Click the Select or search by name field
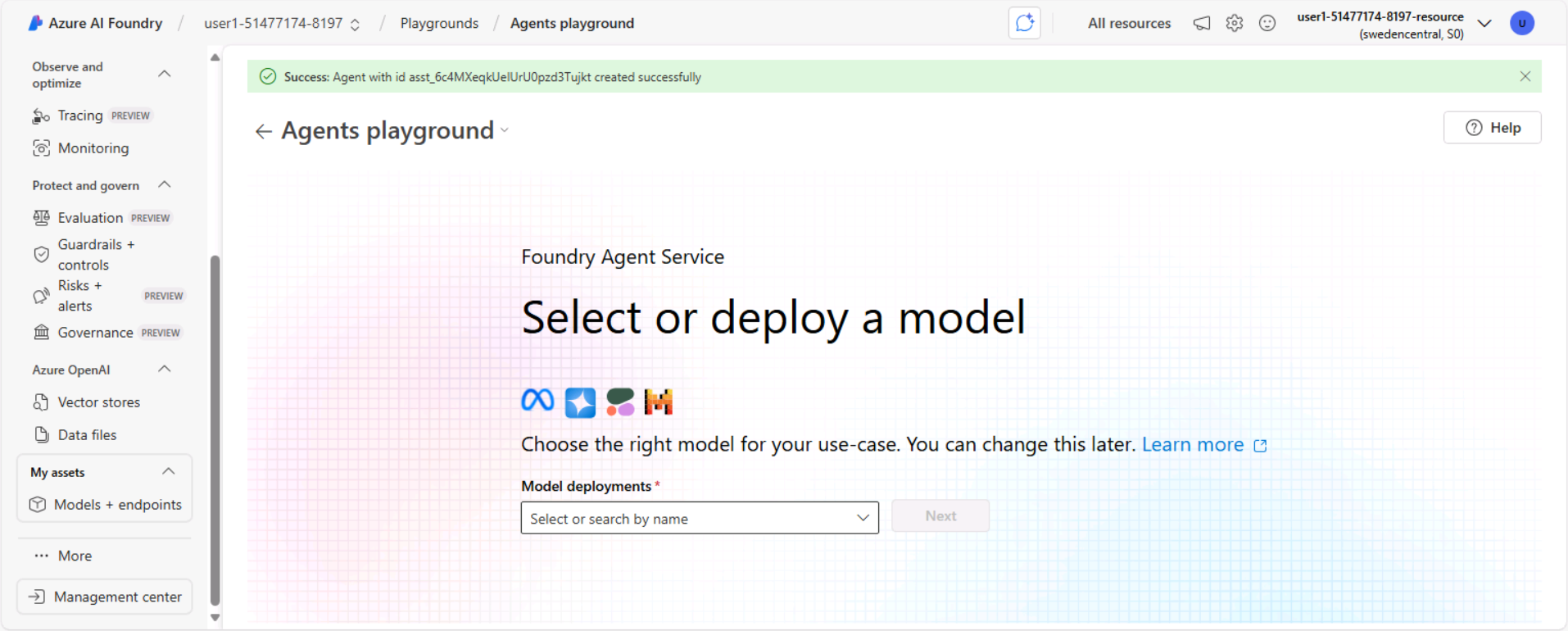 click(700, 518)
